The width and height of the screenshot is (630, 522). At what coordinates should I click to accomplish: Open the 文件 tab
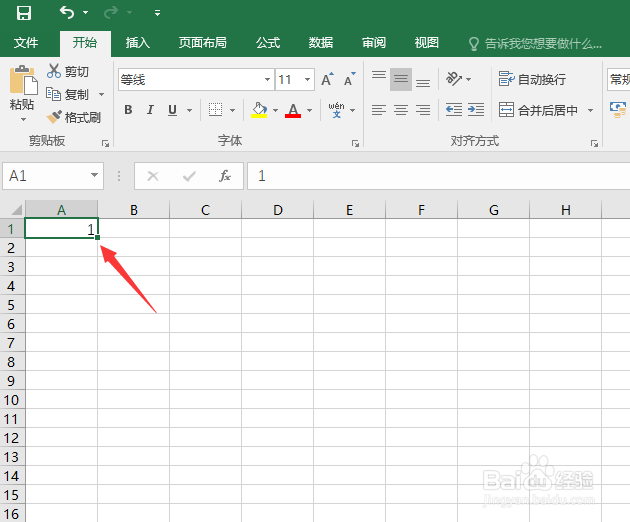[x=26, y=43]
